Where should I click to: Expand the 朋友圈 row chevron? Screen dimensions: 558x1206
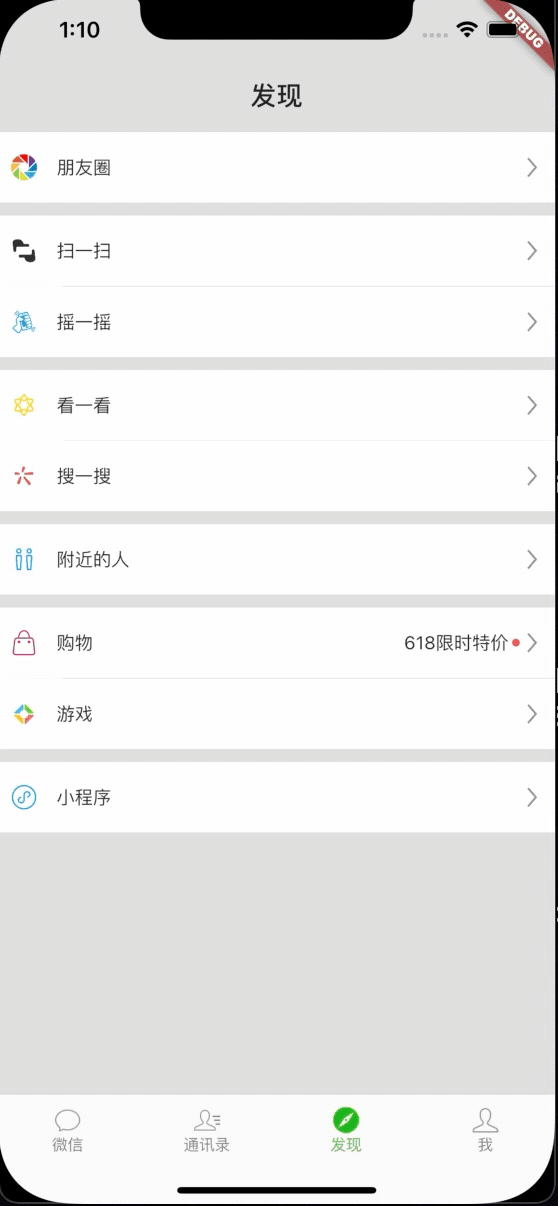pyautogui.click(x=532, y=168)
